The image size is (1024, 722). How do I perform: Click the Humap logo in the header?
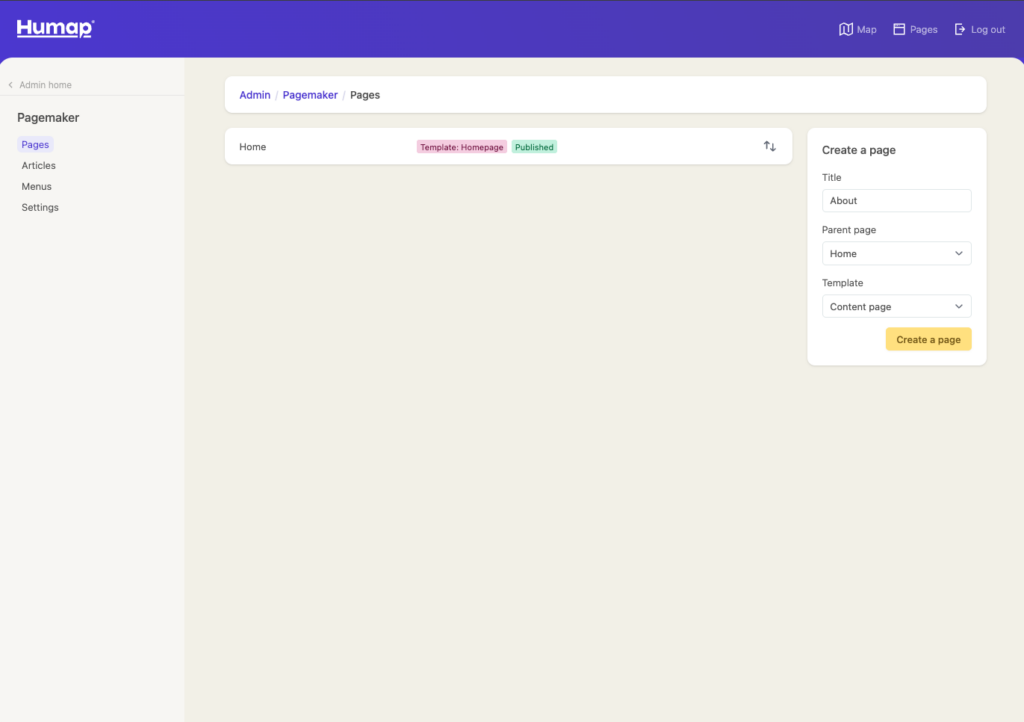click(55, 29)
